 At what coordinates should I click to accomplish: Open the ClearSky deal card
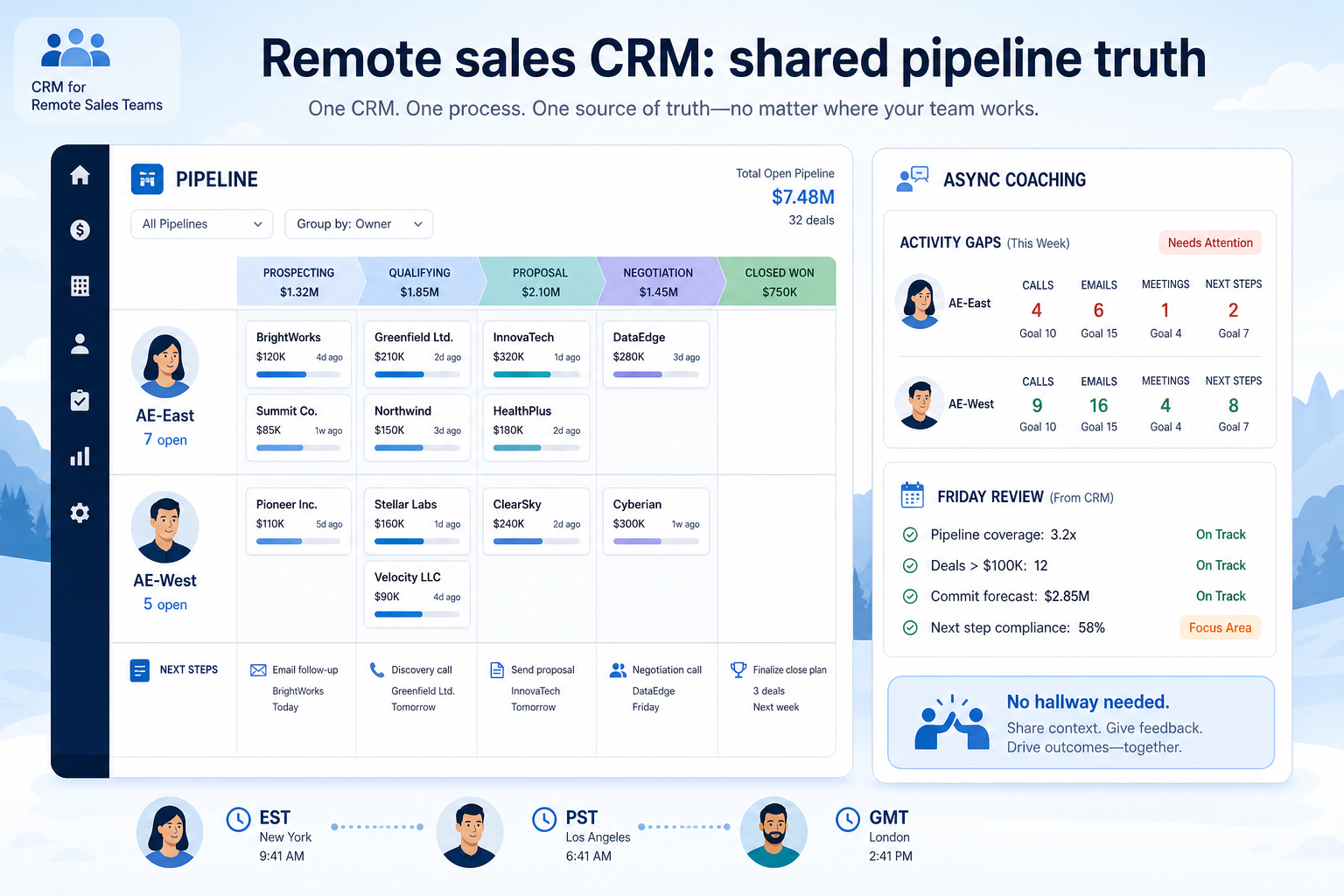coord(536,521)
